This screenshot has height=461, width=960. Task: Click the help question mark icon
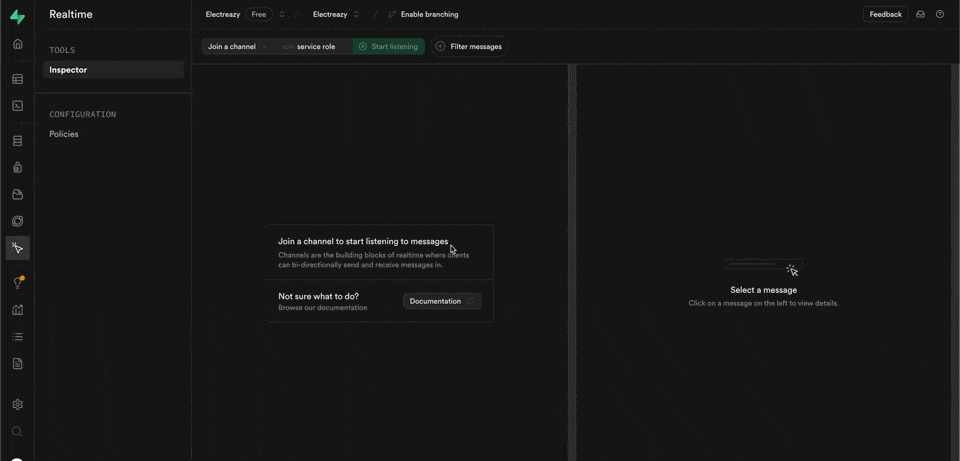click(x=940, y=15)
